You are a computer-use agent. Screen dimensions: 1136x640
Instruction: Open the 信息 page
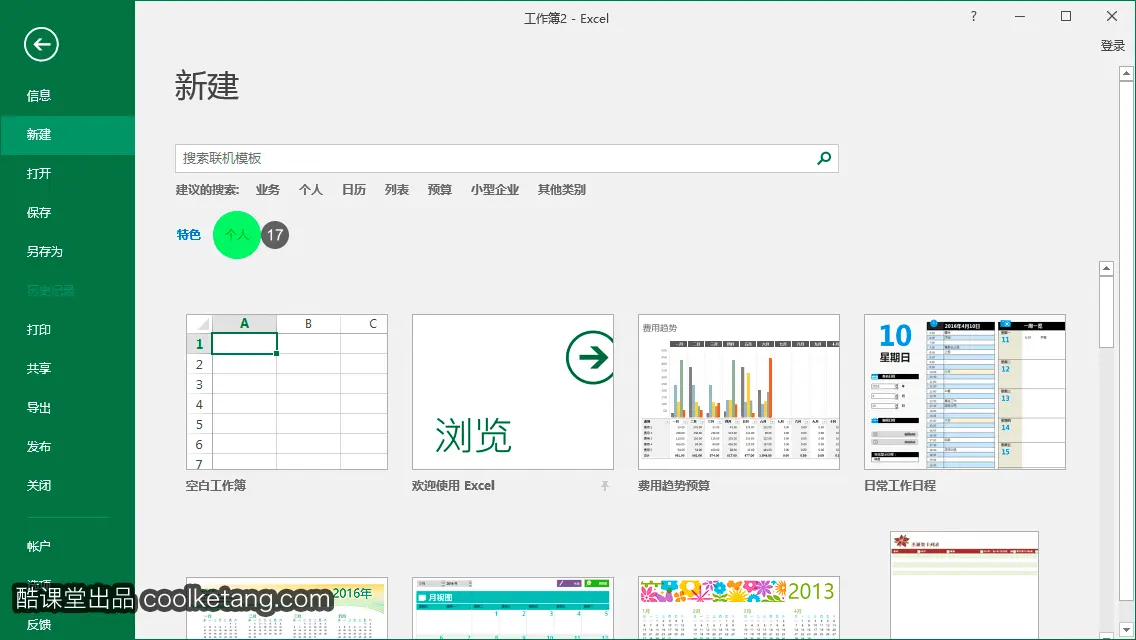coord(39,96)
